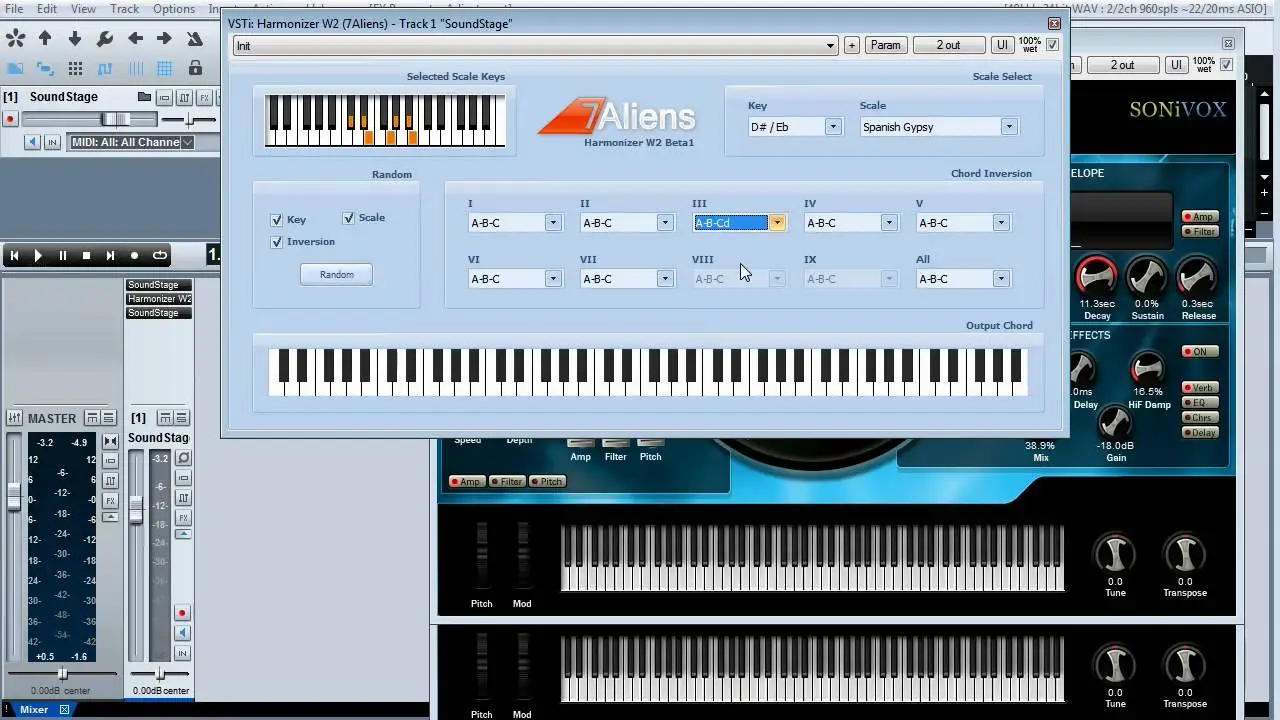Click Stop in the transport bar
The height and width of the screenshot is (720, 1280).
pos(86,255)
